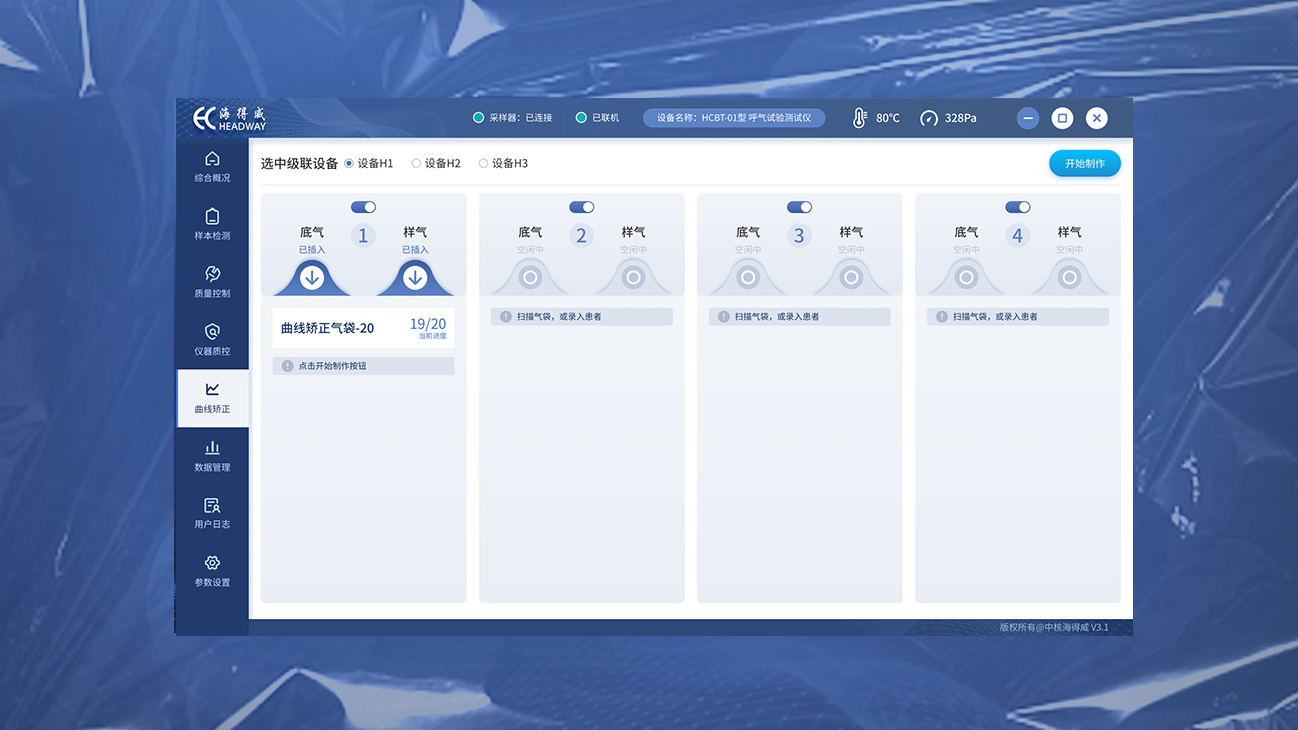The image size is (1298, 730).
Task: Click the 底气 down-arrow in slot 1
Action: 312,278
